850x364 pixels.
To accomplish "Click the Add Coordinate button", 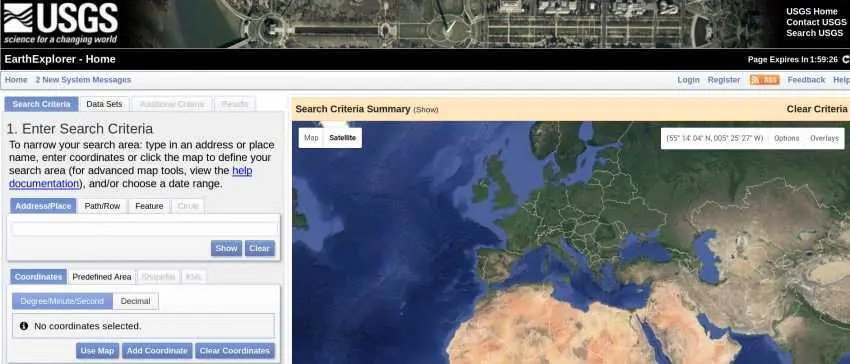I will 157,350.
